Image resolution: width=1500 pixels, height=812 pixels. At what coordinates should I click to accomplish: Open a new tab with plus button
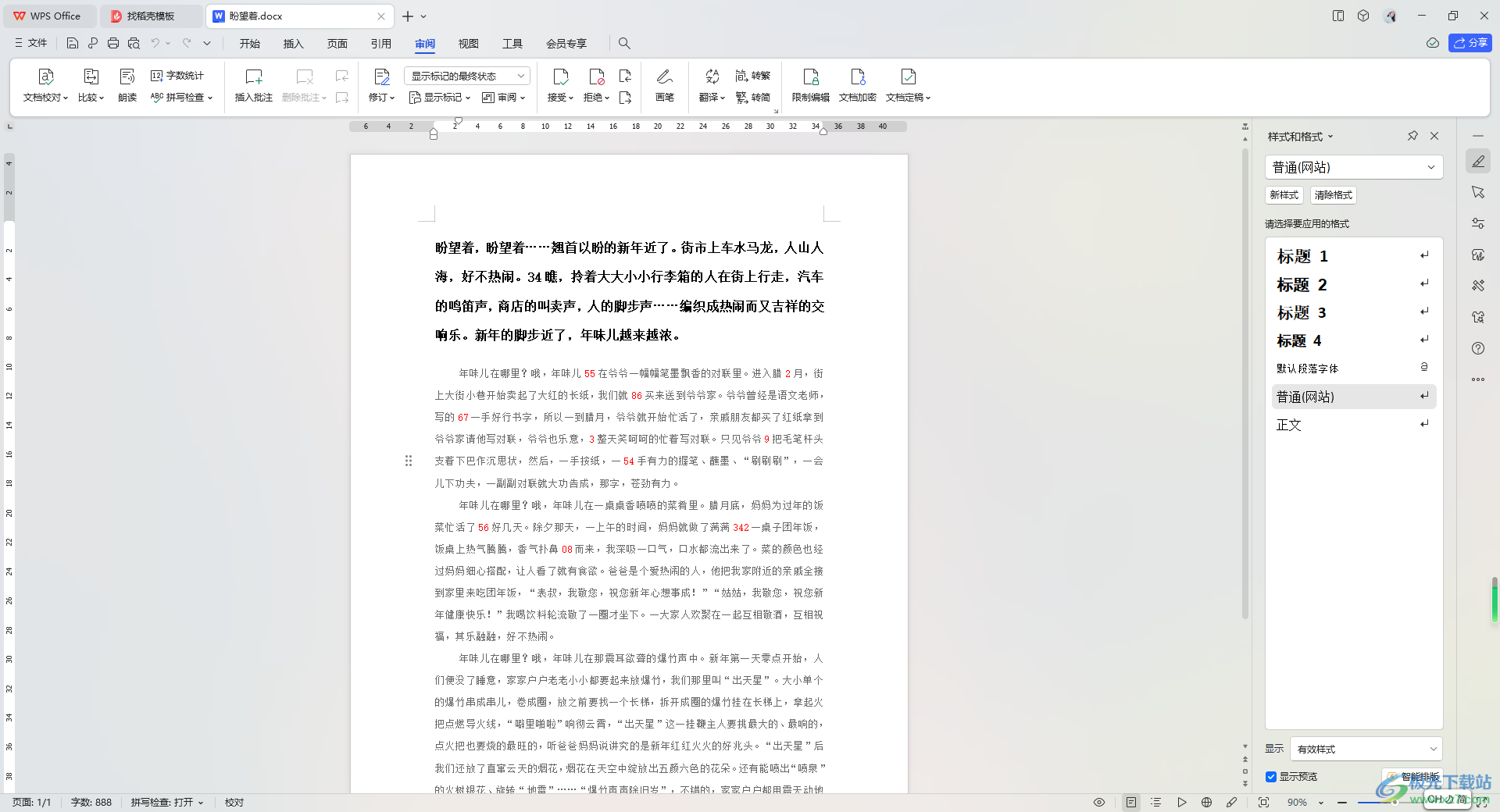408,16
